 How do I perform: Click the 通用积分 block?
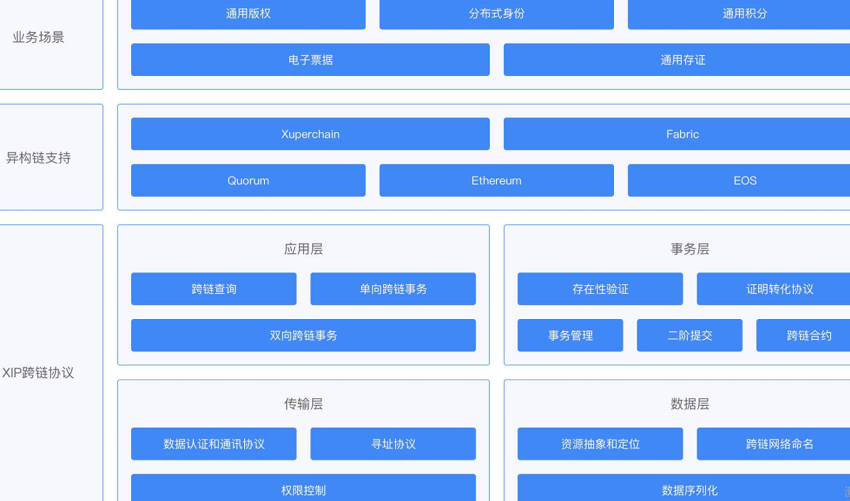point(739,14)
